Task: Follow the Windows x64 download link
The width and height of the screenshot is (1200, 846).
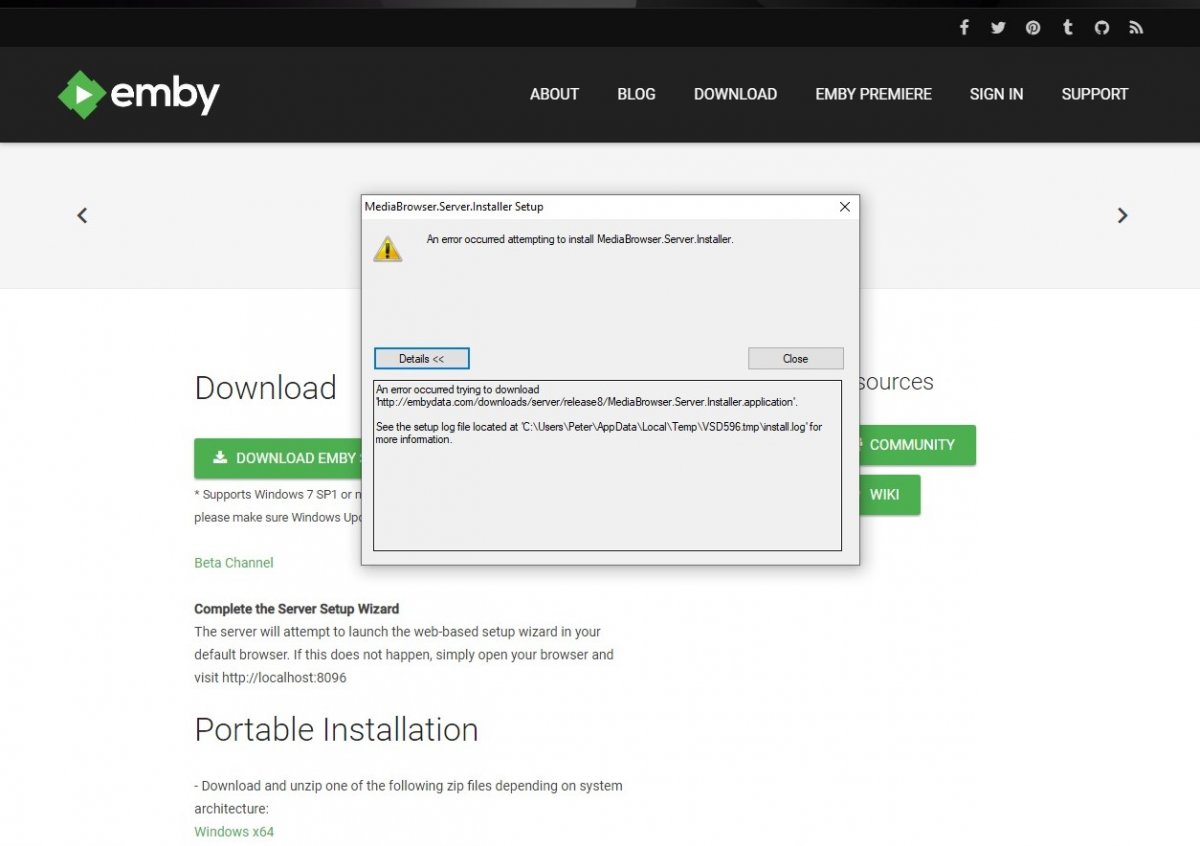Action: [x=234, y=832]
